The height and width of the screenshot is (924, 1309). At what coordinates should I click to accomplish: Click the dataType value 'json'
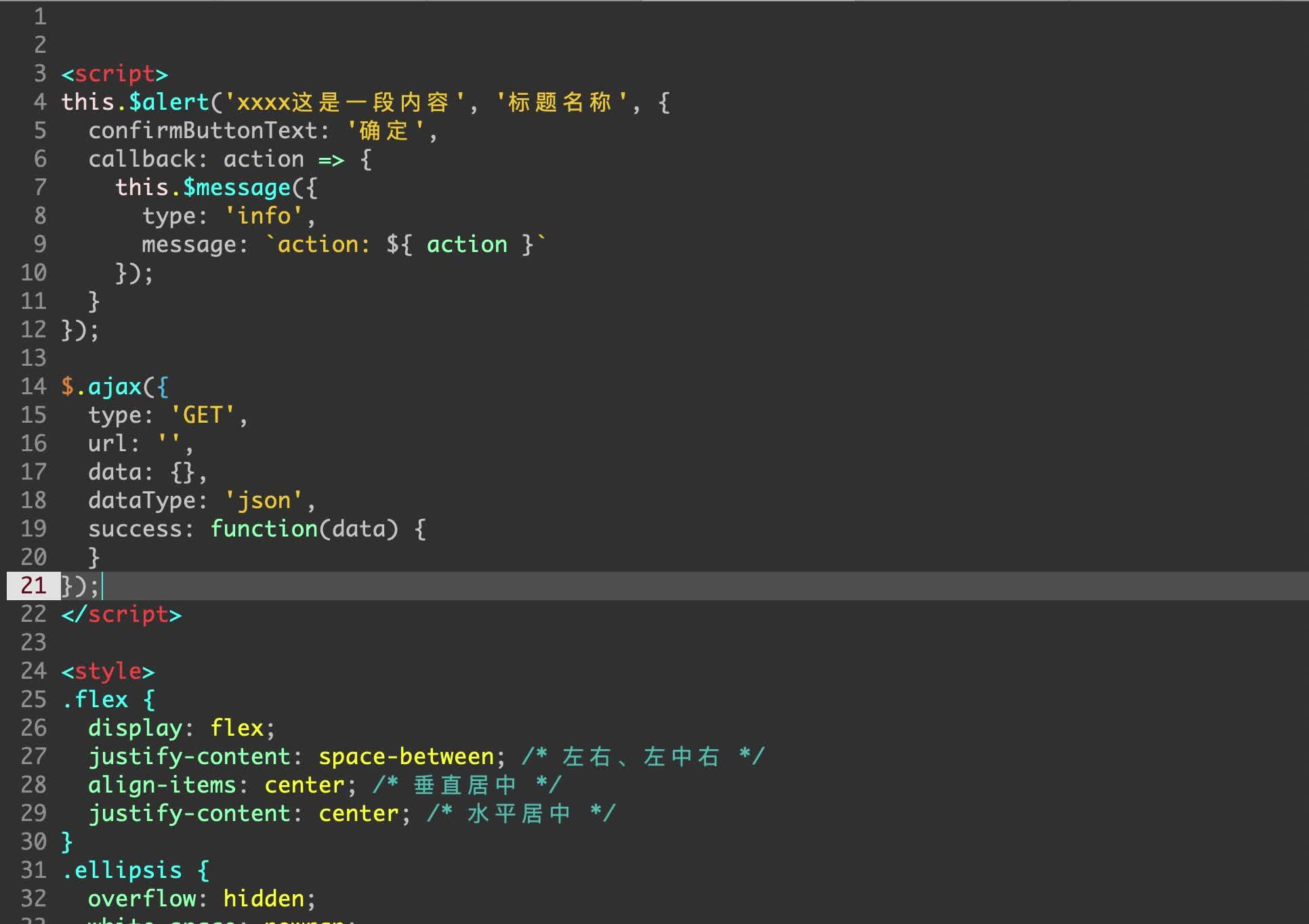pos(264,500)
